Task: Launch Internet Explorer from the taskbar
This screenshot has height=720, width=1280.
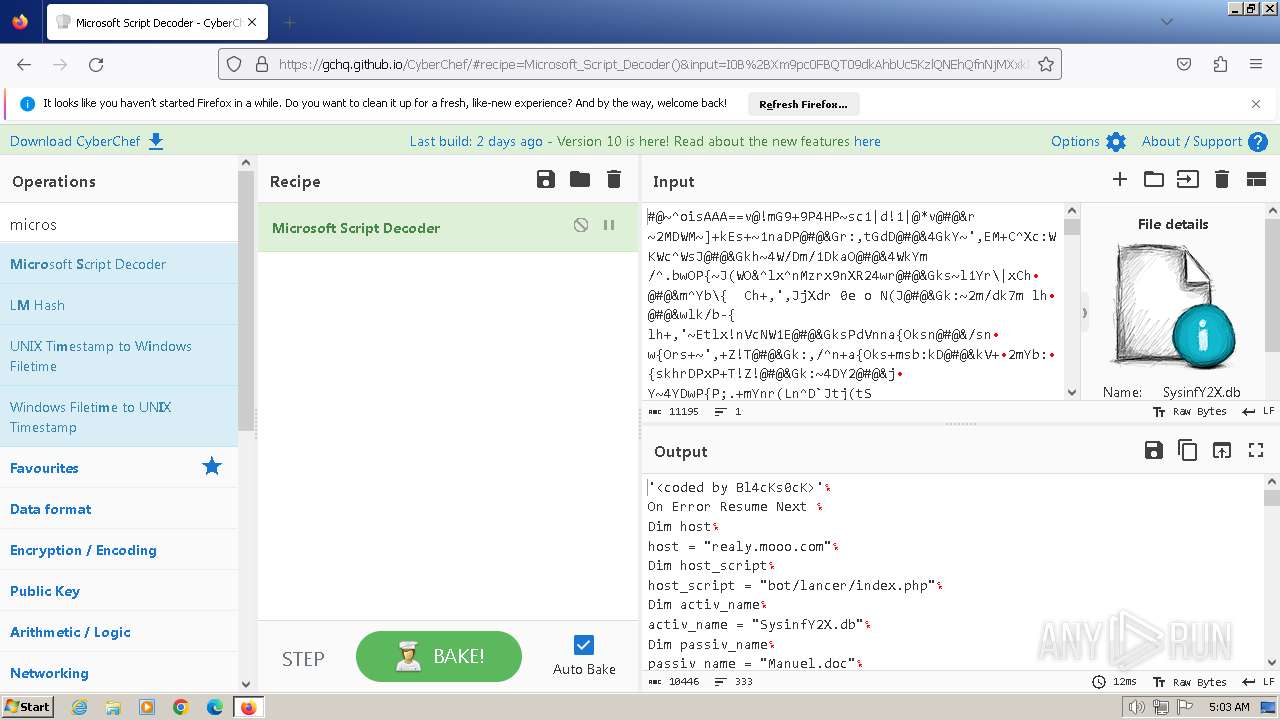Action: point(79,707)
